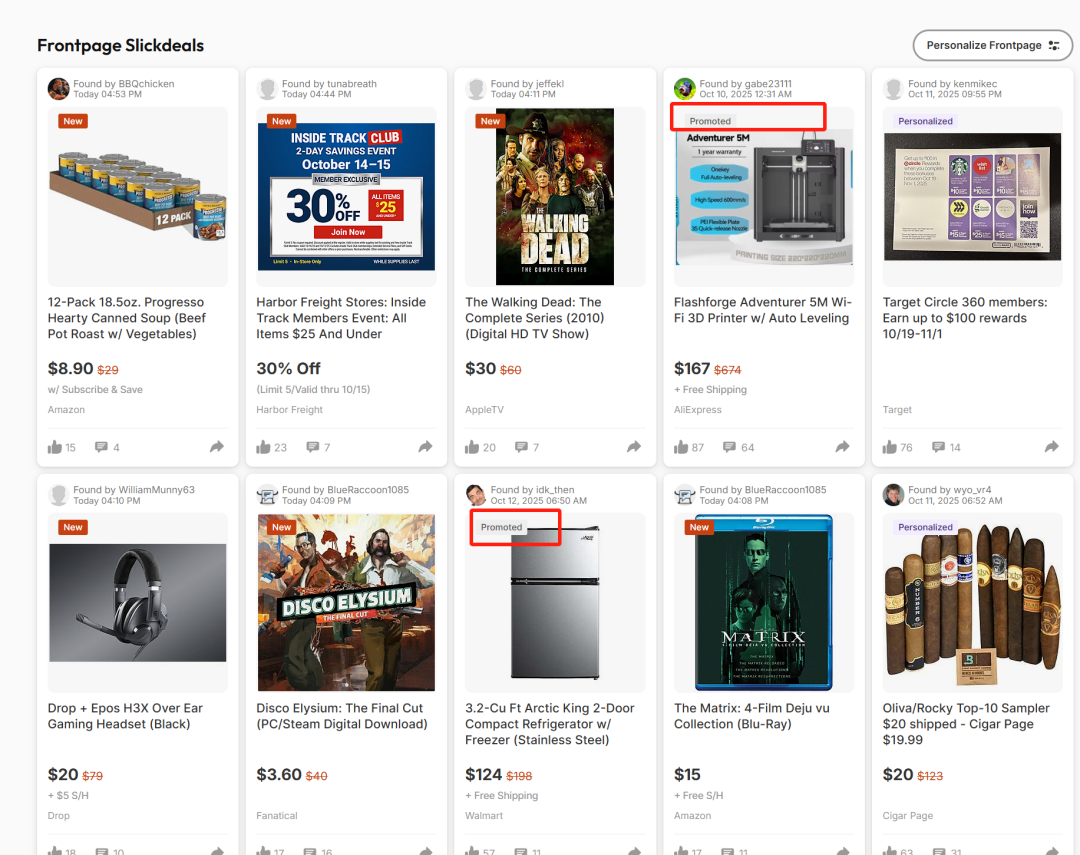This screenshot has height=855, width=1080.
Task: Open comments on the Progresso Soup deal
Action: [x=101, y=447]
